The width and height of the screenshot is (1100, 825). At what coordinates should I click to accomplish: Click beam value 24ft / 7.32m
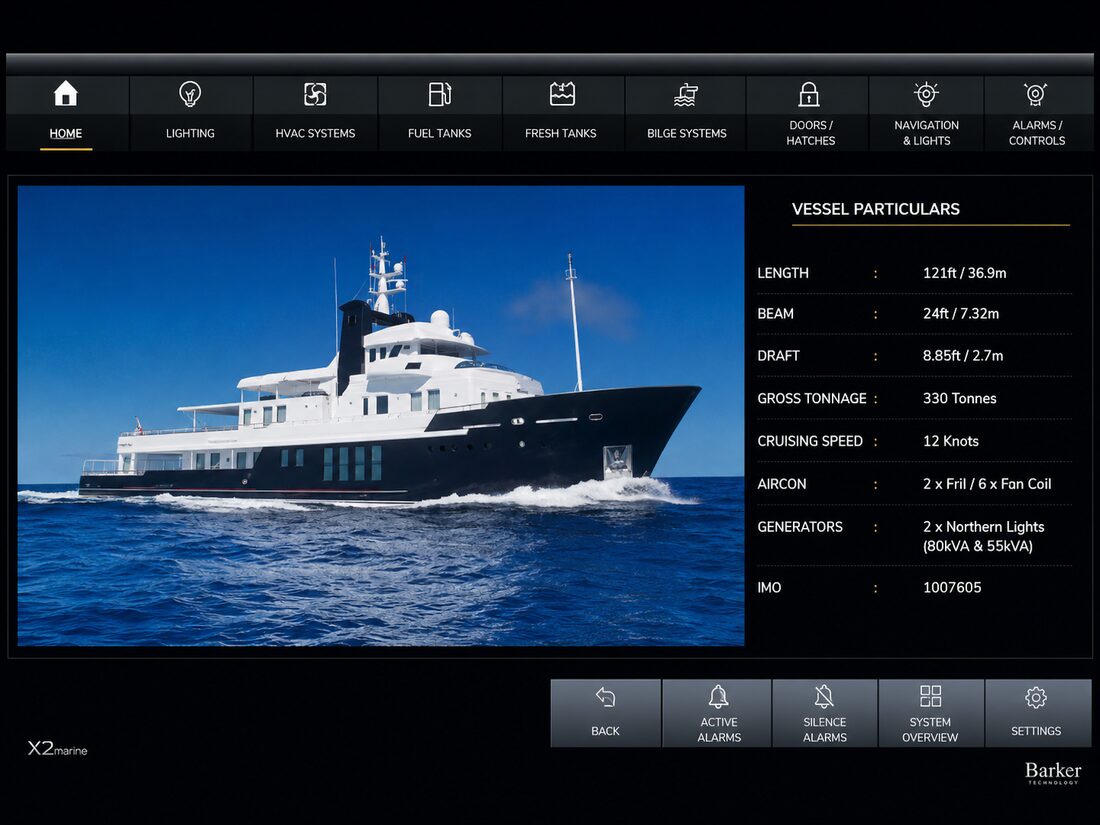(x=961, y=314)
